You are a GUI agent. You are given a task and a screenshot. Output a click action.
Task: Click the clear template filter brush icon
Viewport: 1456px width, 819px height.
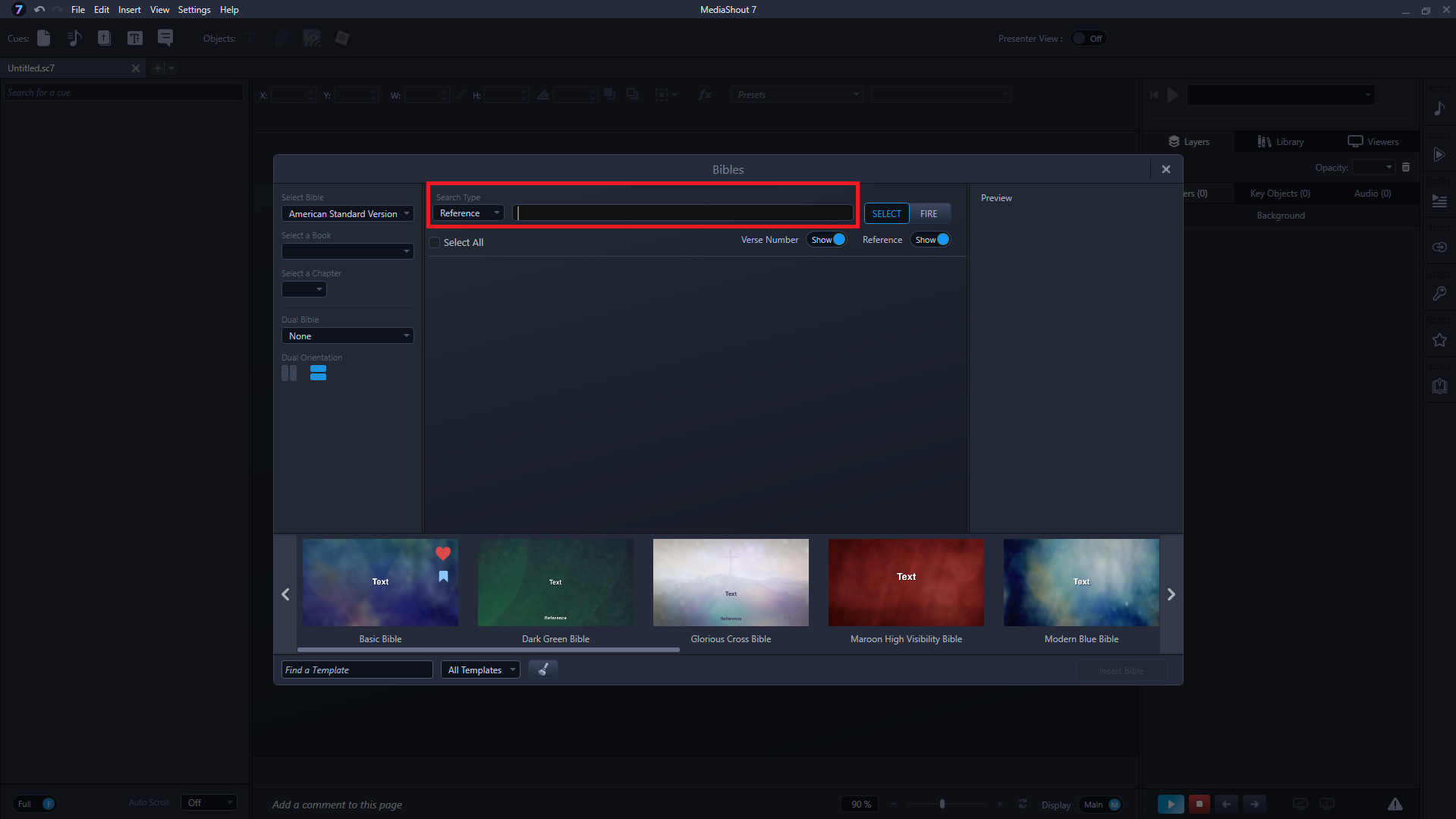[542, 669]
